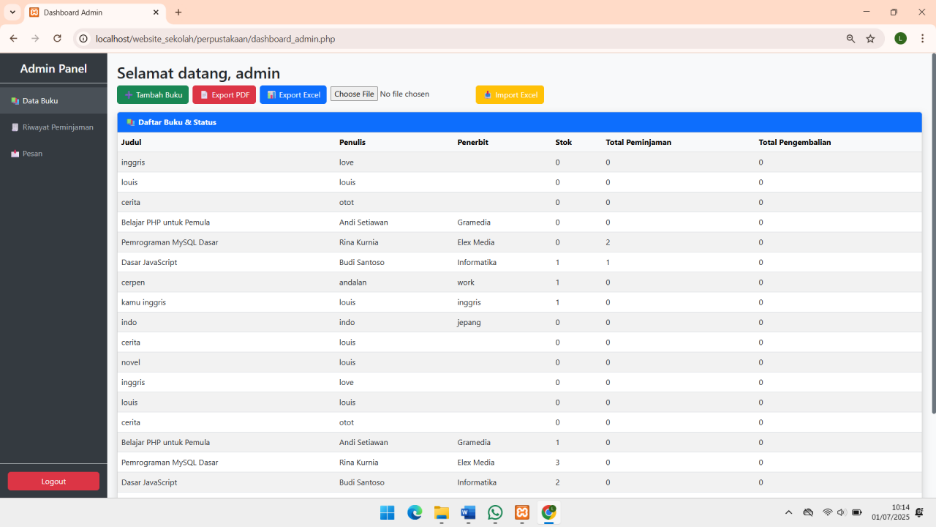Image resolution: width=936 pixels, height=527 pixels.
Task: Open the Chrome three-dot menu
Action: click(x=922, y=39)
